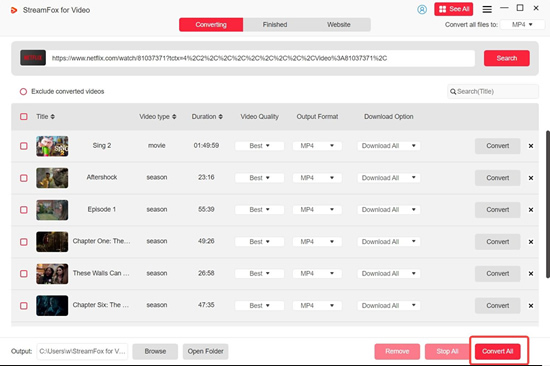Image resolution: width=550 pixels, height=366 pixels.
Task: Expand Download All dropdown for Episode 1
Action: tap(389, 210)
